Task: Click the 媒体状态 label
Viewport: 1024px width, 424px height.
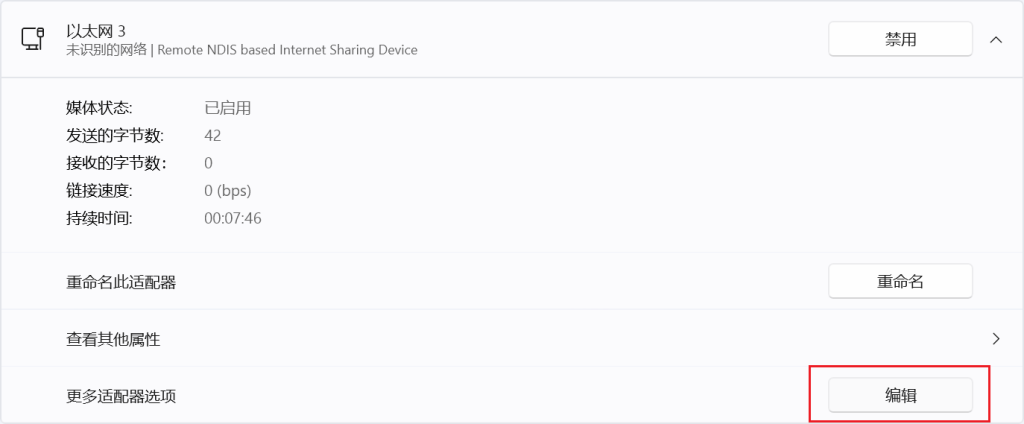Action: point(99,108)
